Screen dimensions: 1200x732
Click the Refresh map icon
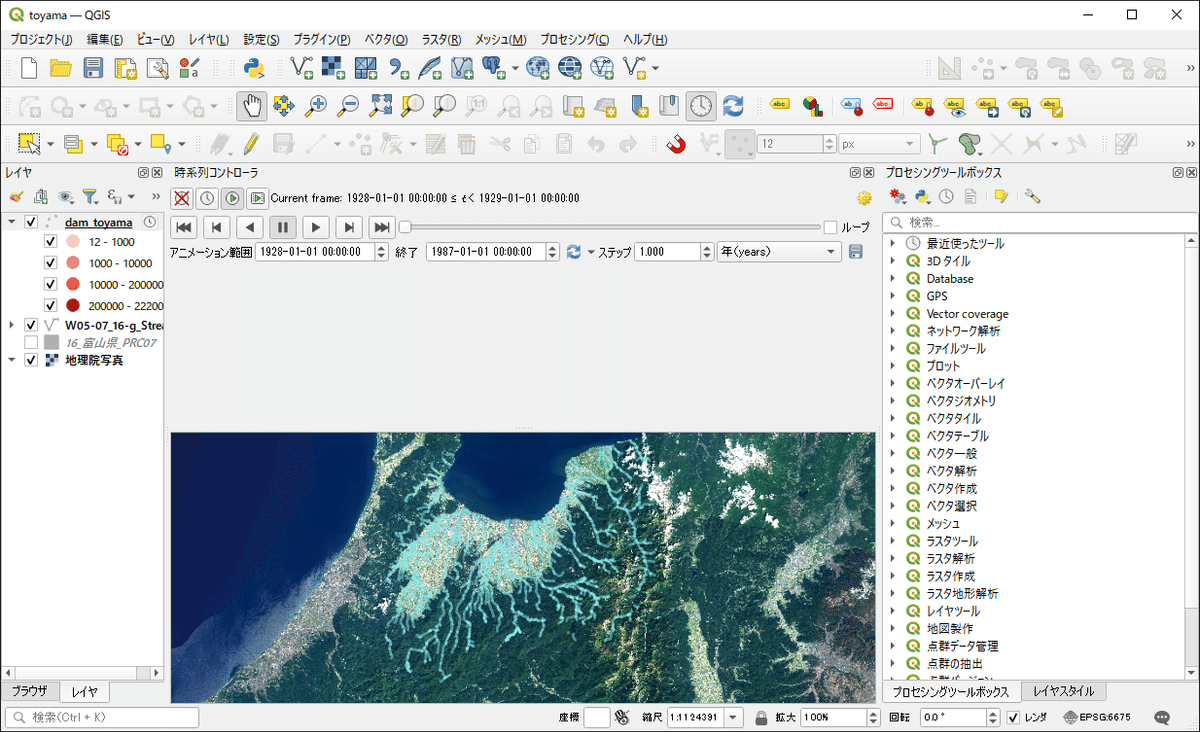[x=733, y=105]
